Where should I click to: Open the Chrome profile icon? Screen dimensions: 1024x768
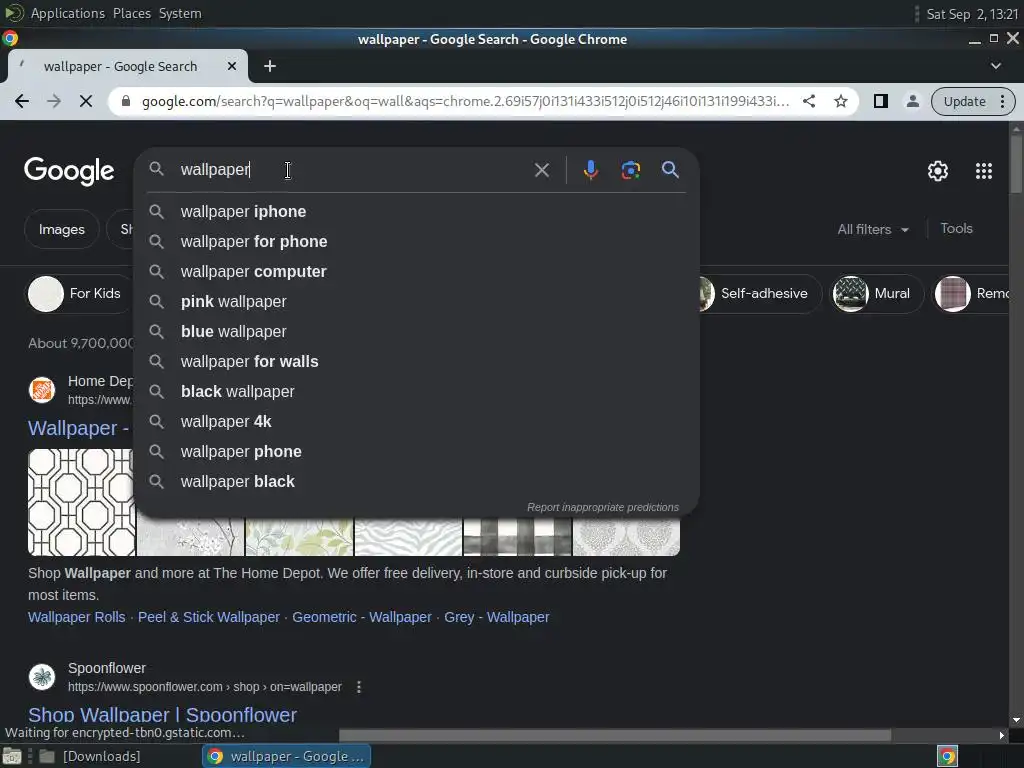912,101
